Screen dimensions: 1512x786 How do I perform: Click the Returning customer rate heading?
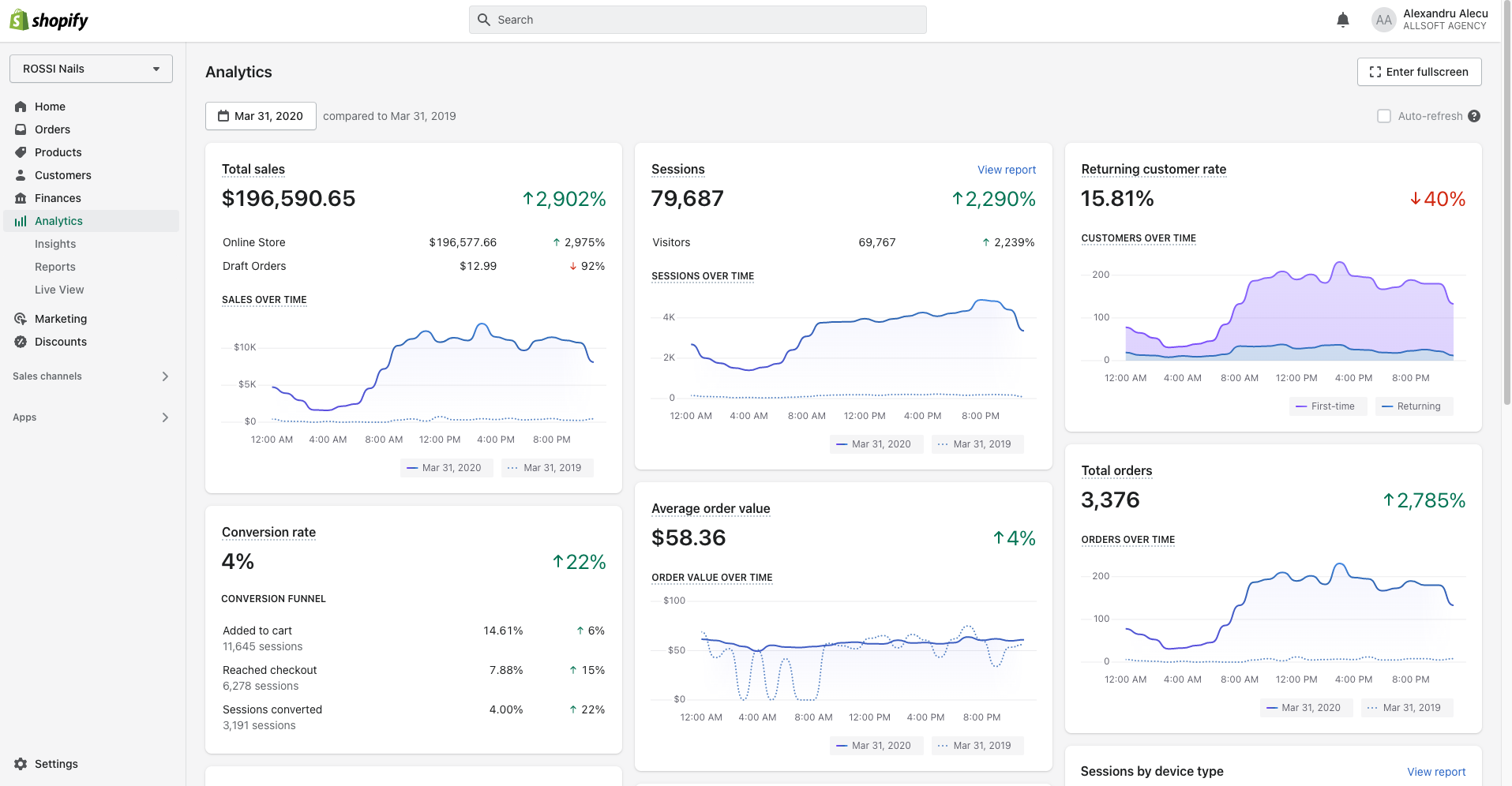click(1154, 169)
